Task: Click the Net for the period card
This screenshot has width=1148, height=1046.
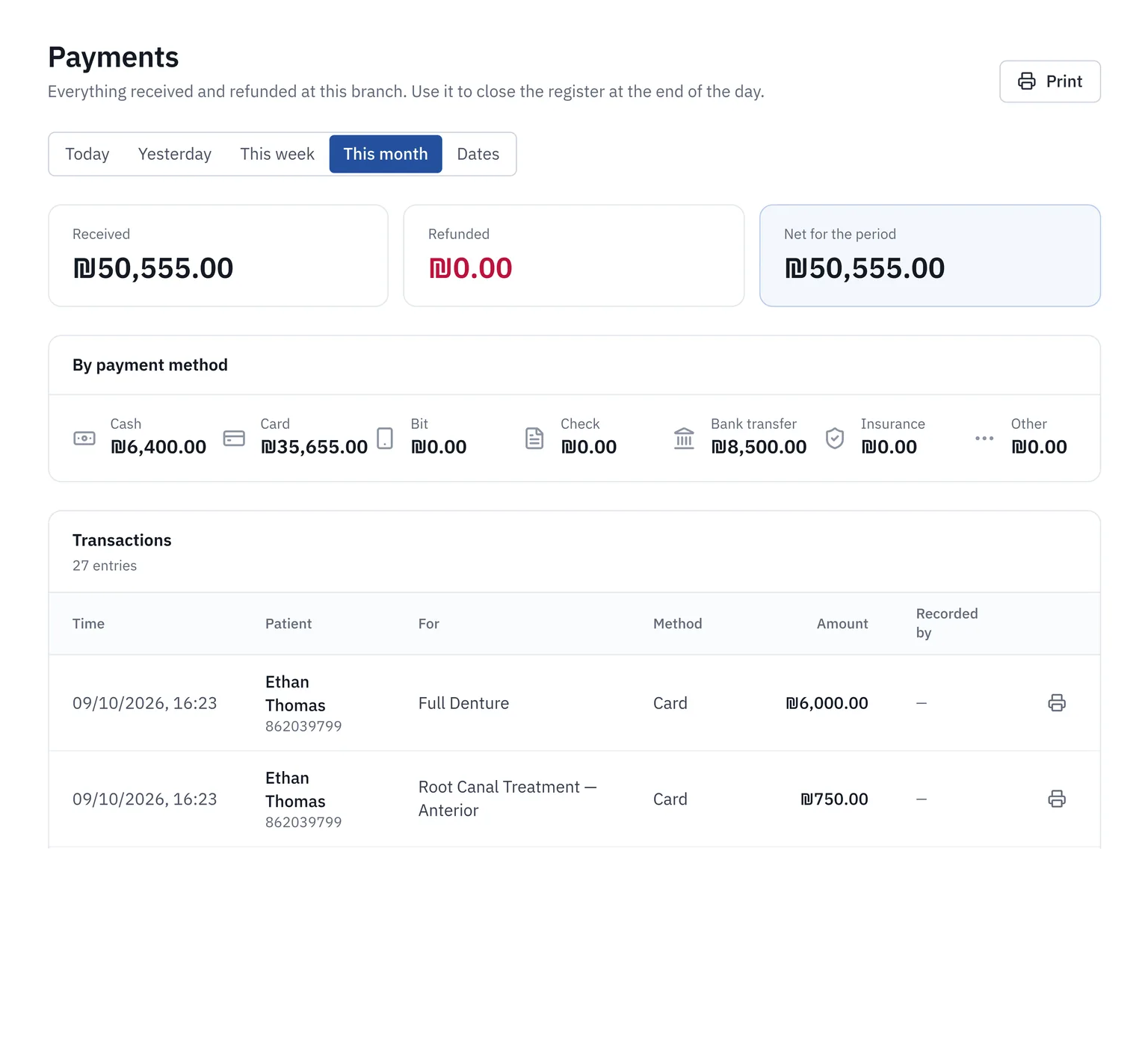Action: [930, 256]
